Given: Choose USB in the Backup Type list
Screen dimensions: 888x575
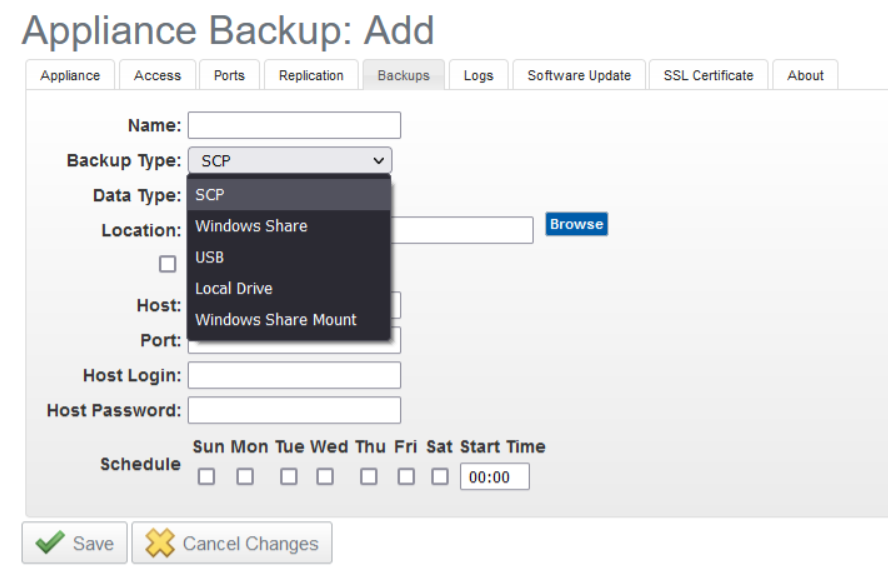Looking at the screenshot, I should click(210, 257).
